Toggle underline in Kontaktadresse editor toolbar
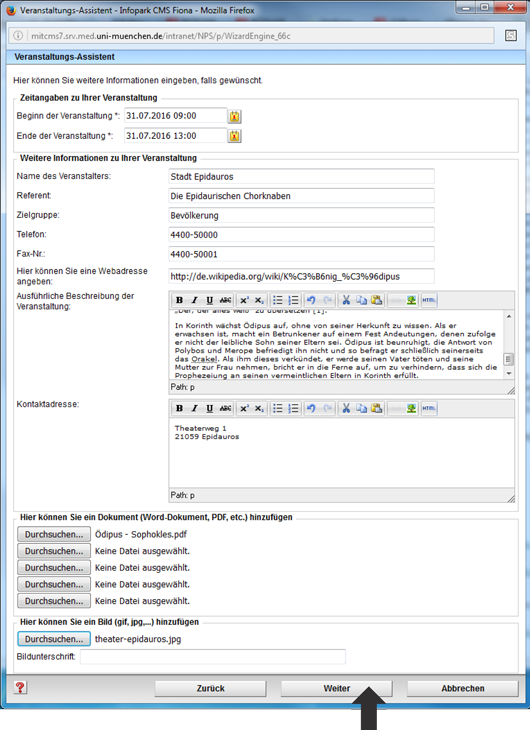 click(210, 408)
